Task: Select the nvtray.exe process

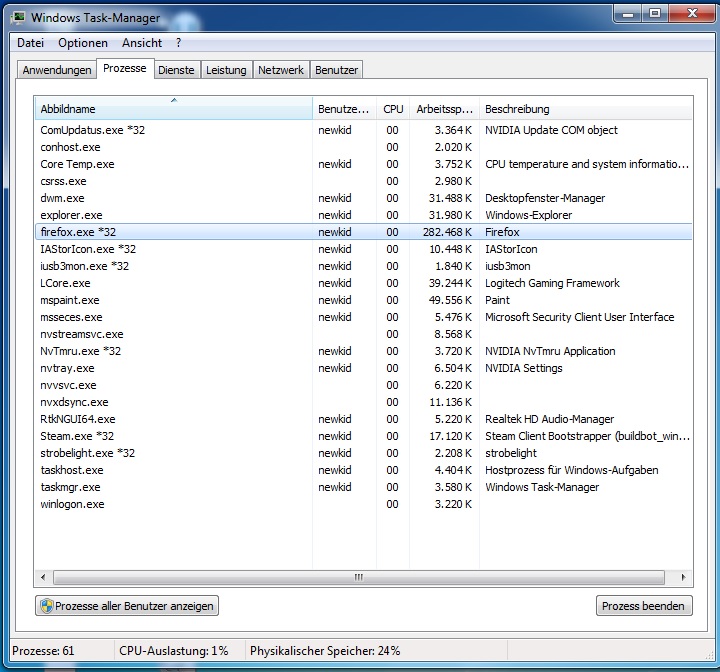Action: click(x=364, y=368)
